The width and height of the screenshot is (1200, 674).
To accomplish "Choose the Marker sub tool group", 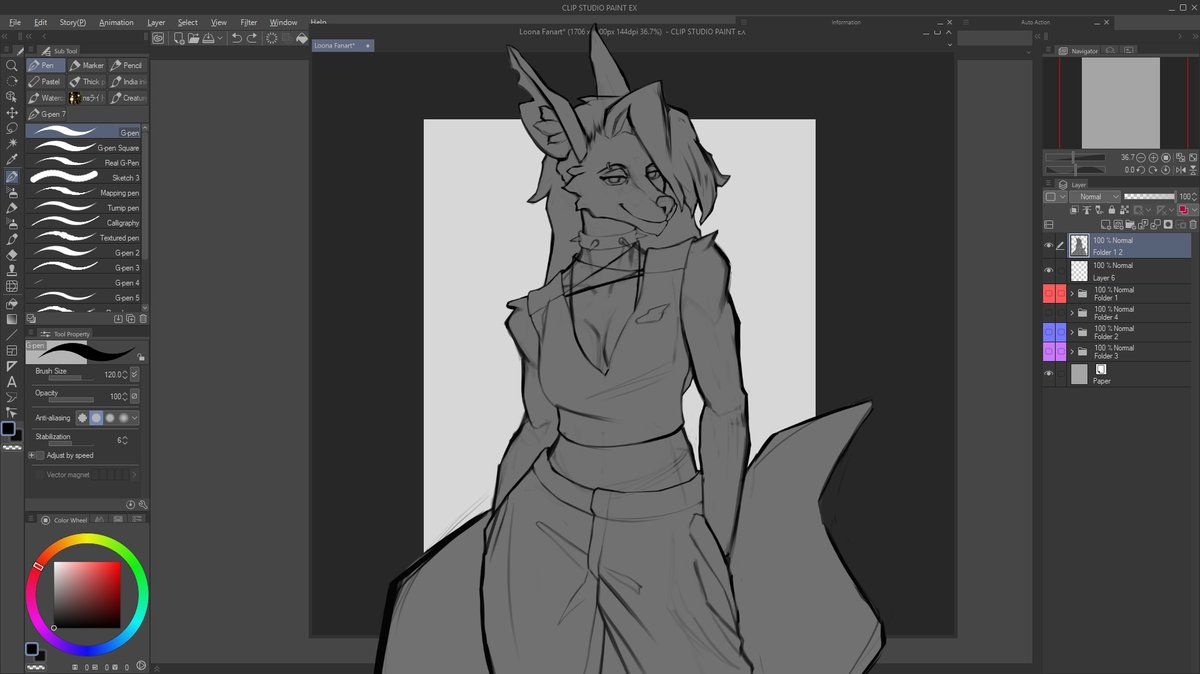I will (87, 65).
